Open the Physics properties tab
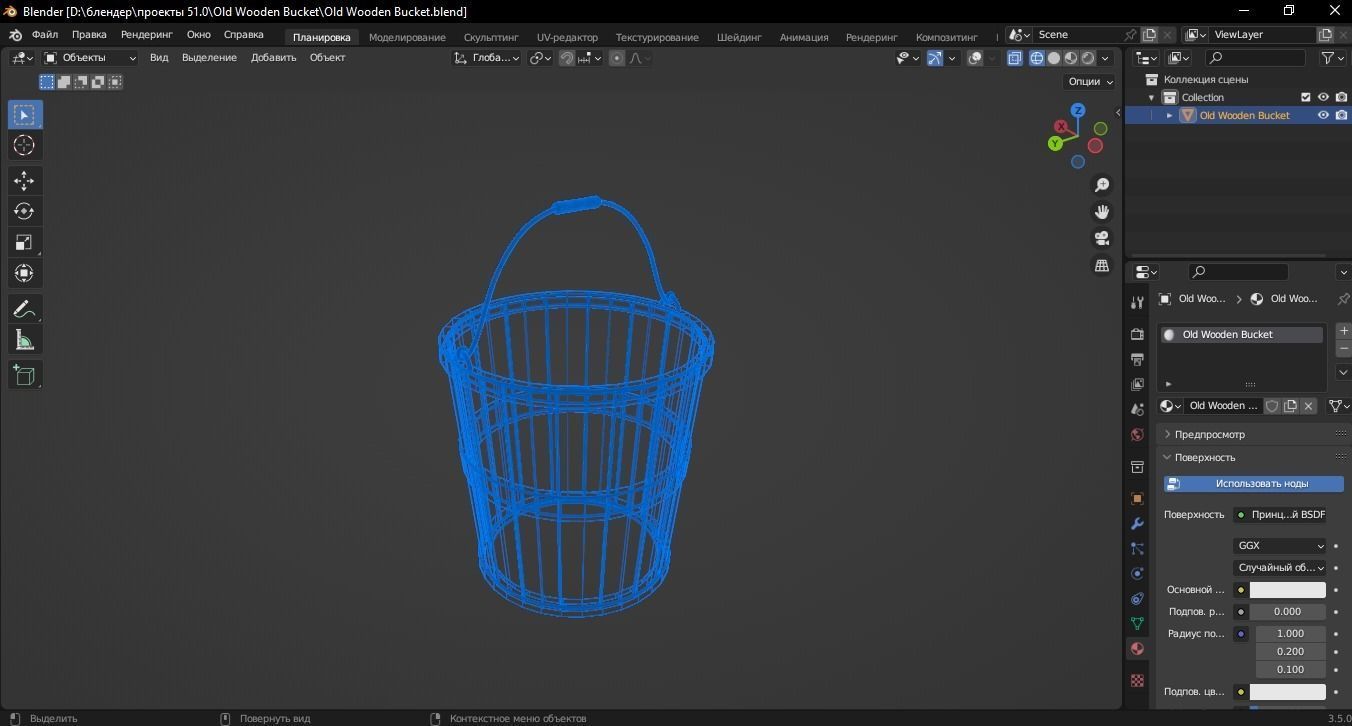This screenshot has width=1352, height=726. [1137, 573]
